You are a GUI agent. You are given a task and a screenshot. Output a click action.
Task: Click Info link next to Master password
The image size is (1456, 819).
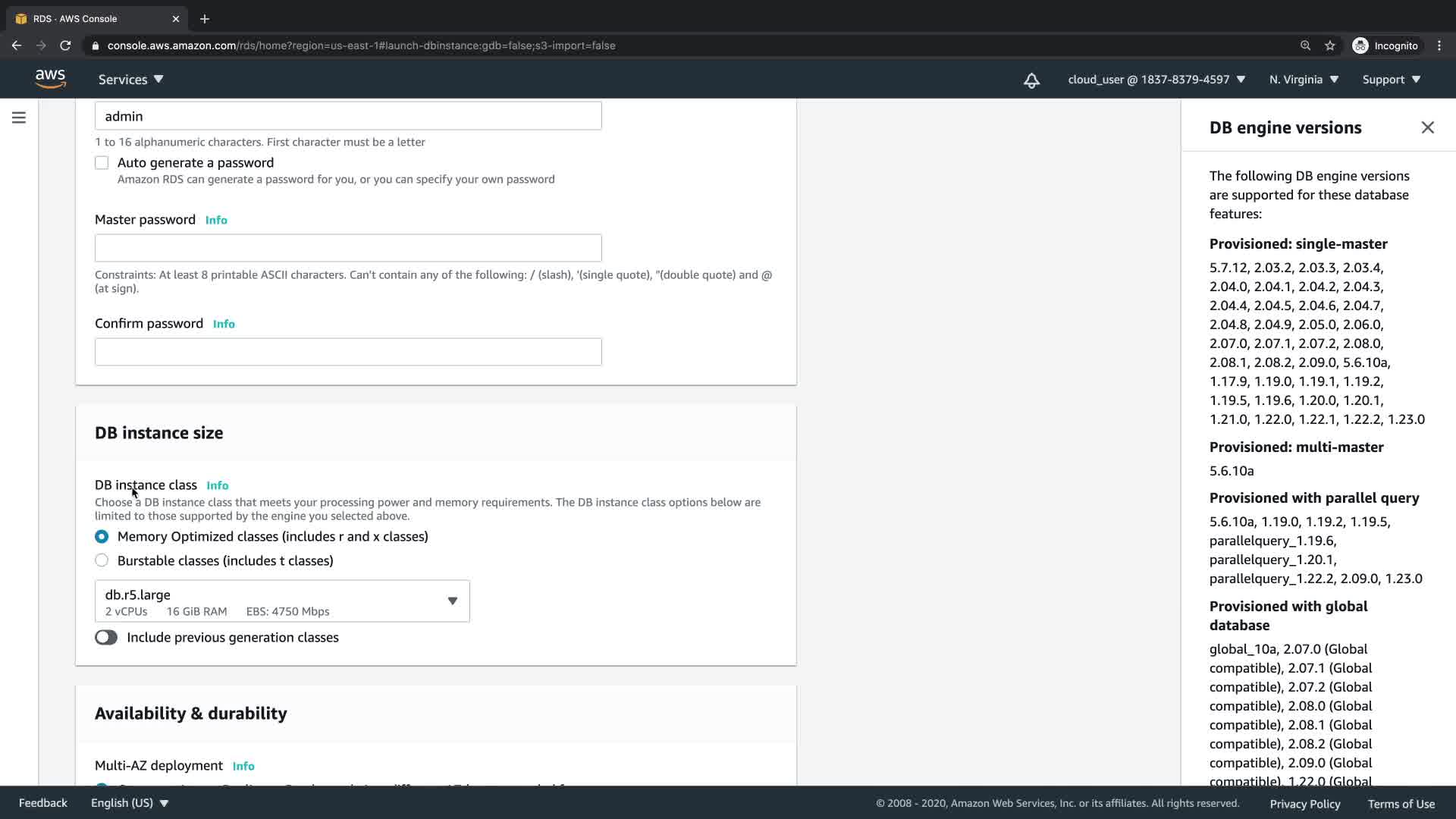[x=216, y=220]
